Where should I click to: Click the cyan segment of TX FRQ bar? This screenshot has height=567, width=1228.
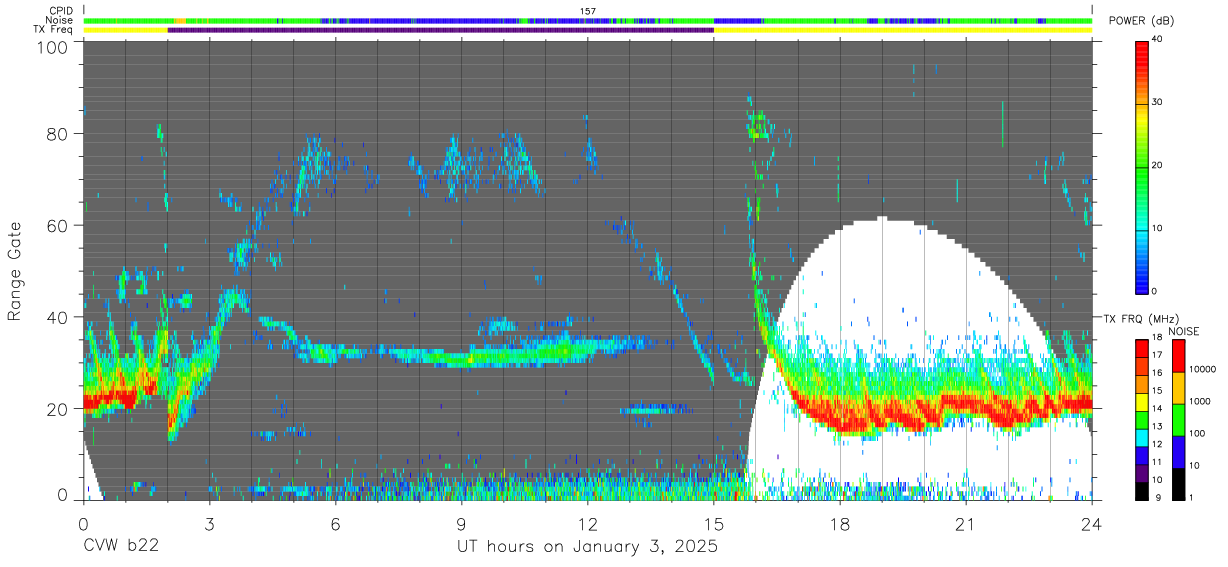[x=1142, y=438]
